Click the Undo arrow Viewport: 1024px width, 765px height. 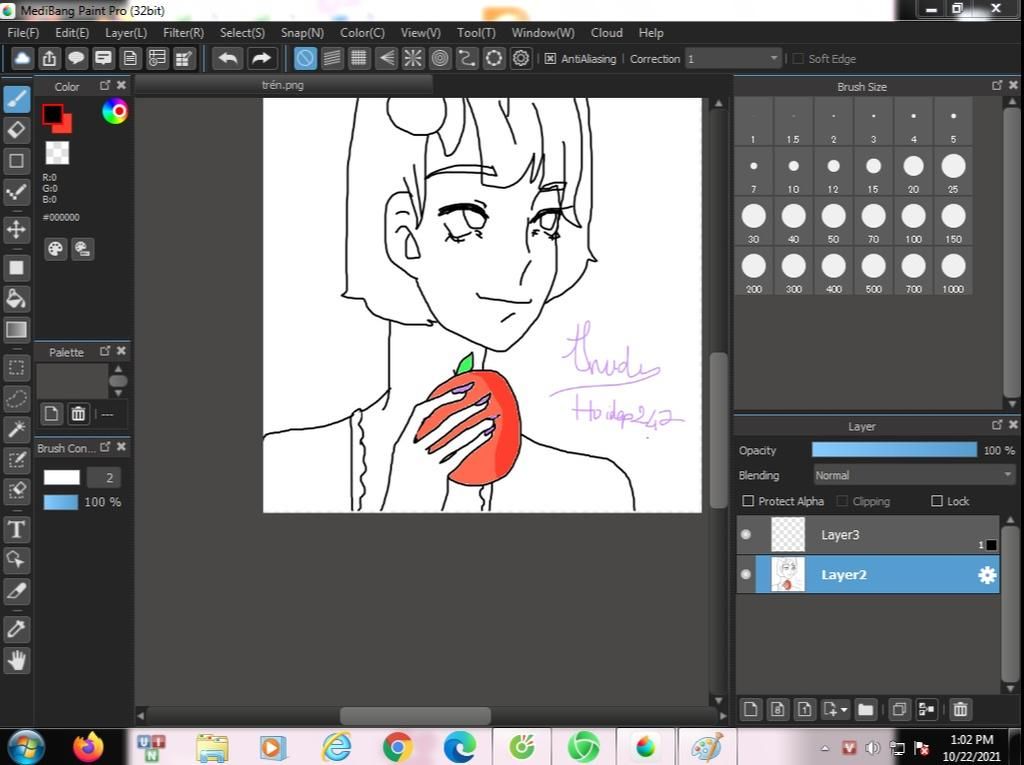(227, 58)
